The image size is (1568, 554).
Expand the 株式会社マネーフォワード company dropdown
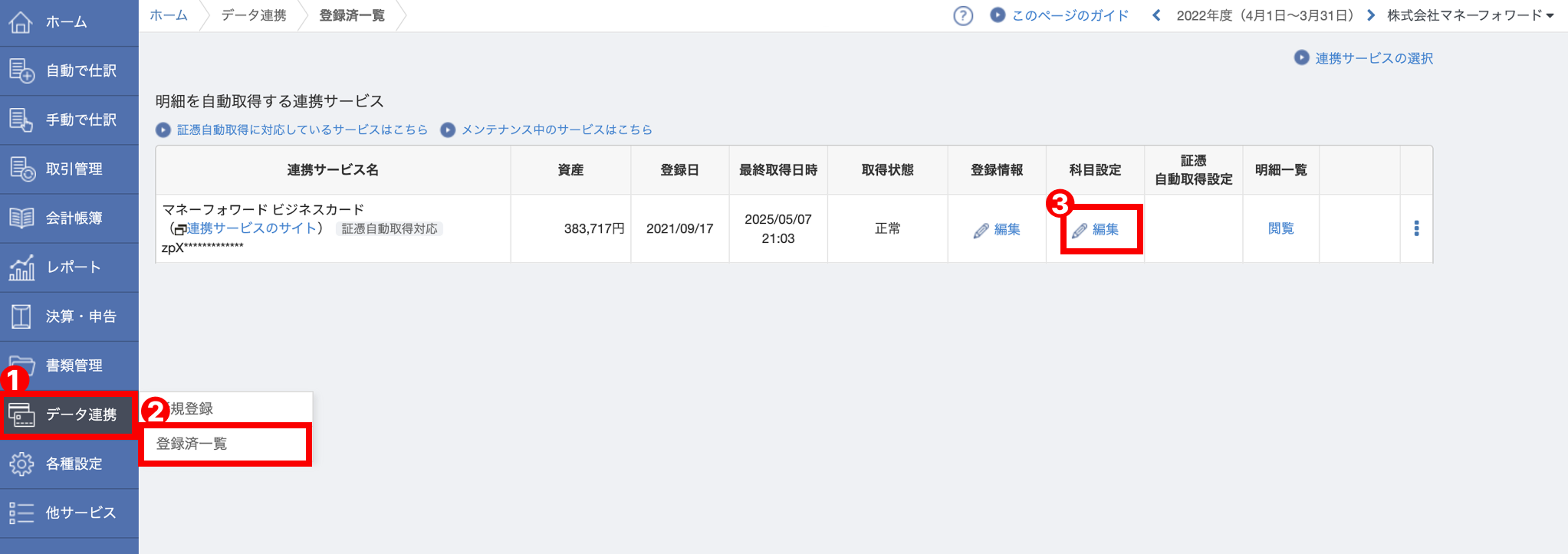(1470, 15)
